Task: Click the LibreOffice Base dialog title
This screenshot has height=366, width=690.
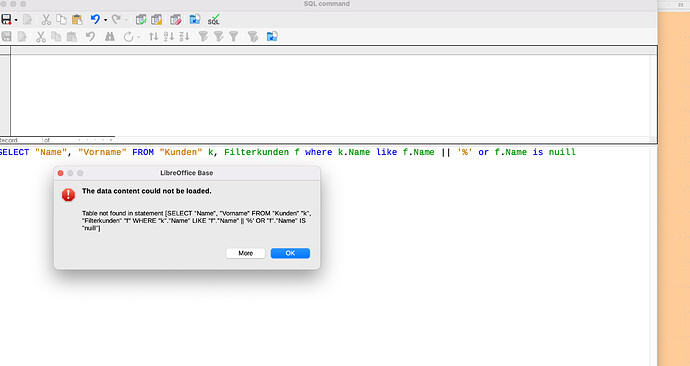Action: tap(187, 173)
